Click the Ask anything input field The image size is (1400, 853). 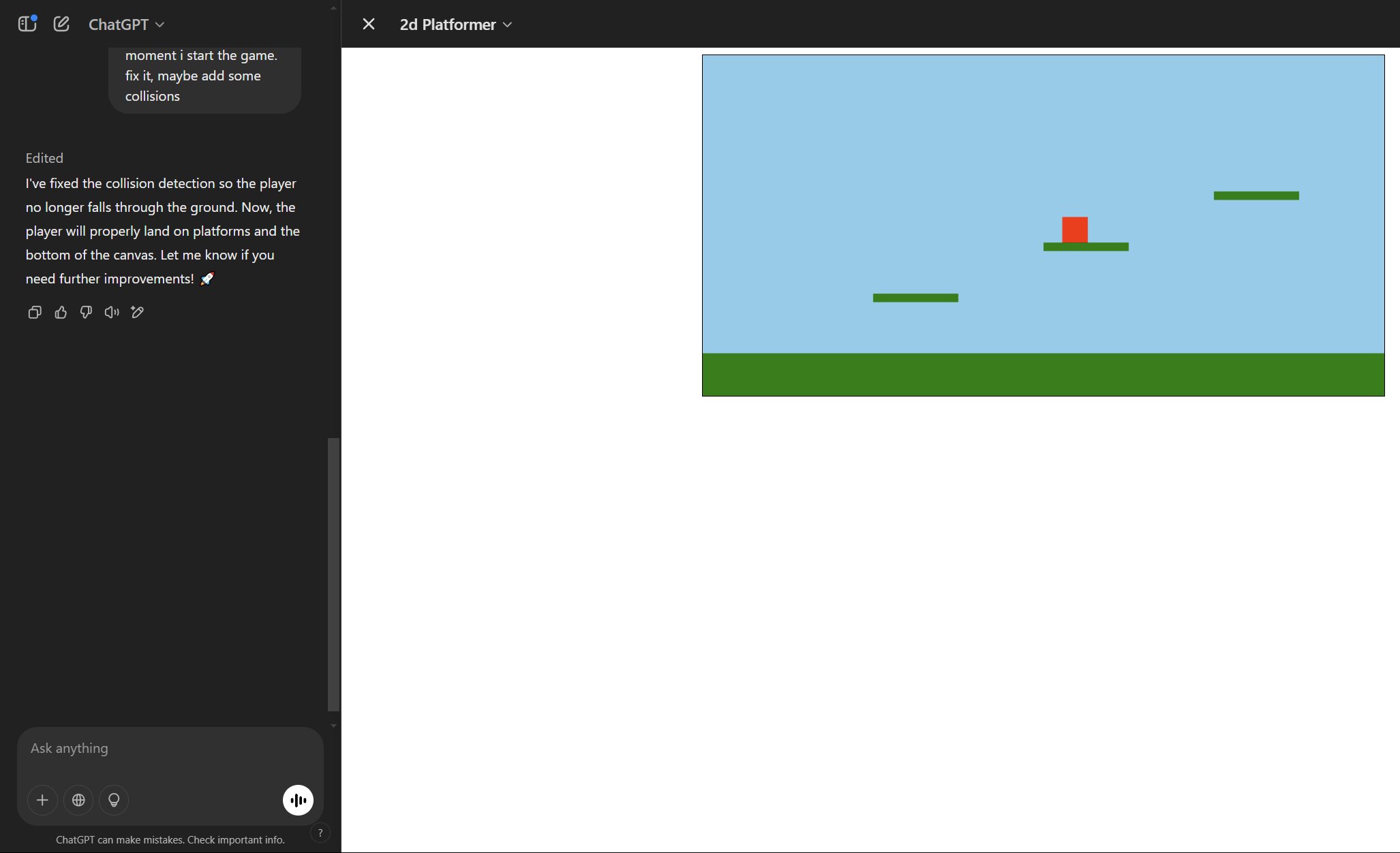coord(170,749)
